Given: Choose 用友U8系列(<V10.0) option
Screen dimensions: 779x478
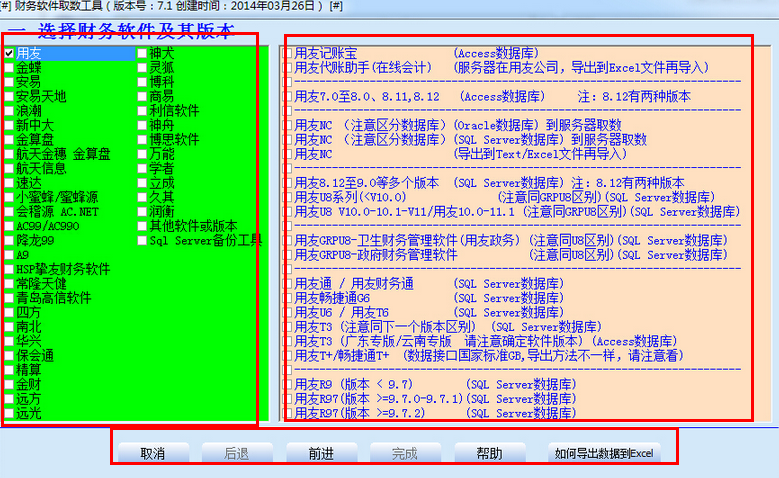Looking at the screenshot, I should (x=287, y=197).
